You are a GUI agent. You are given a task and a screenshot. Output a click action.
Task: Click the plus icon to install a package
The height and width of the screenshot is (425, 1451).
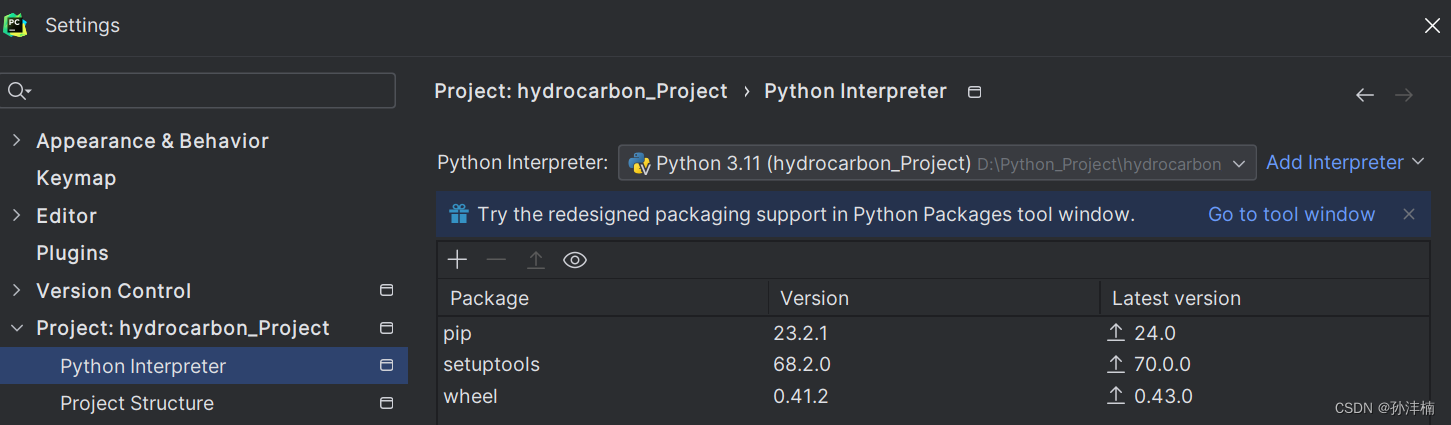(x=457, y=260)
